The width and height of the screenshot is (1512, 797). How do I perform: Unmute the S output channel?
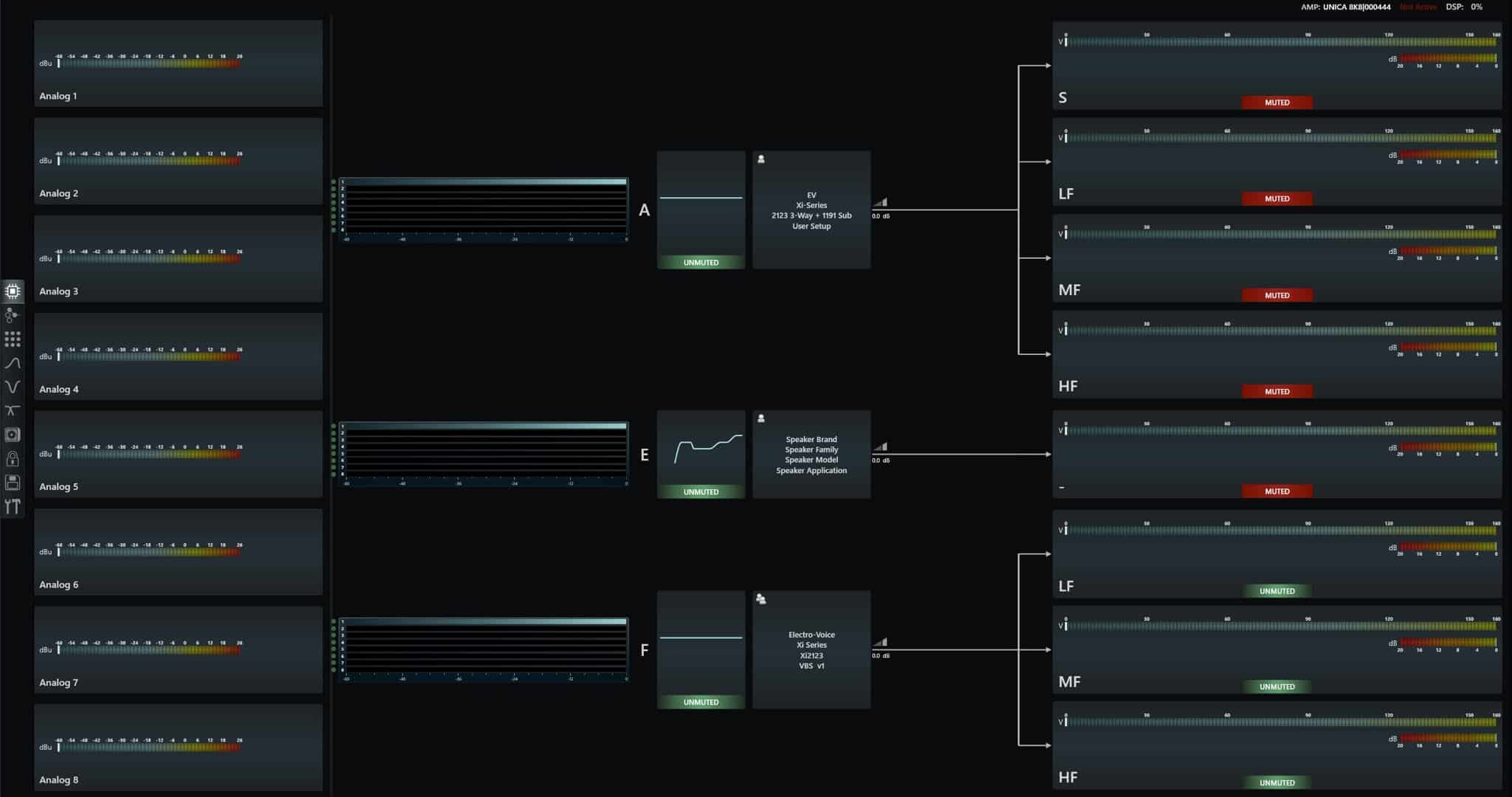[1276, 103]
